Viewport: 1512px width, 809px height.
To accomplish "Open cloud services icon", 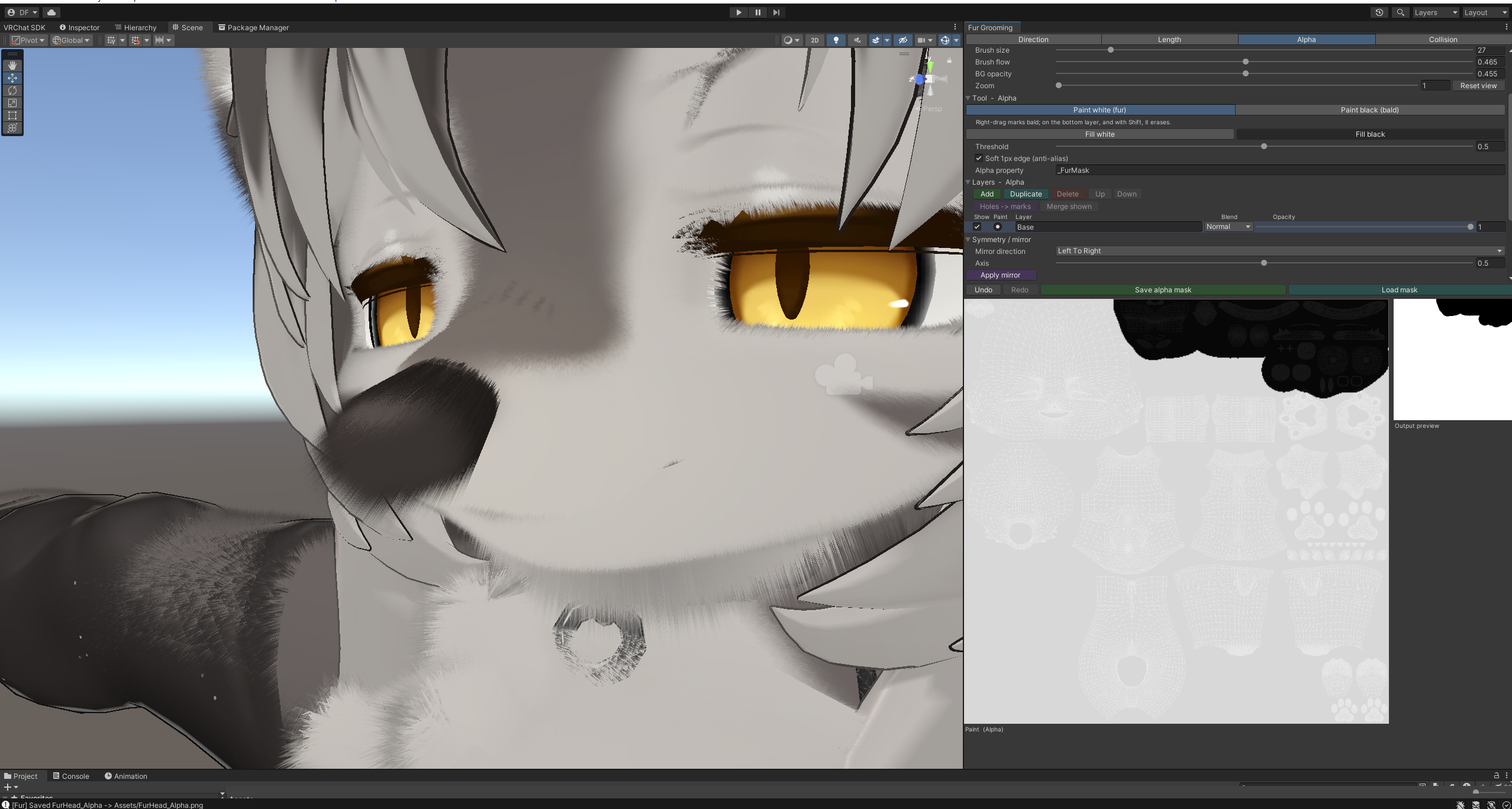I will pyautogui.click(x=51, y=12).
